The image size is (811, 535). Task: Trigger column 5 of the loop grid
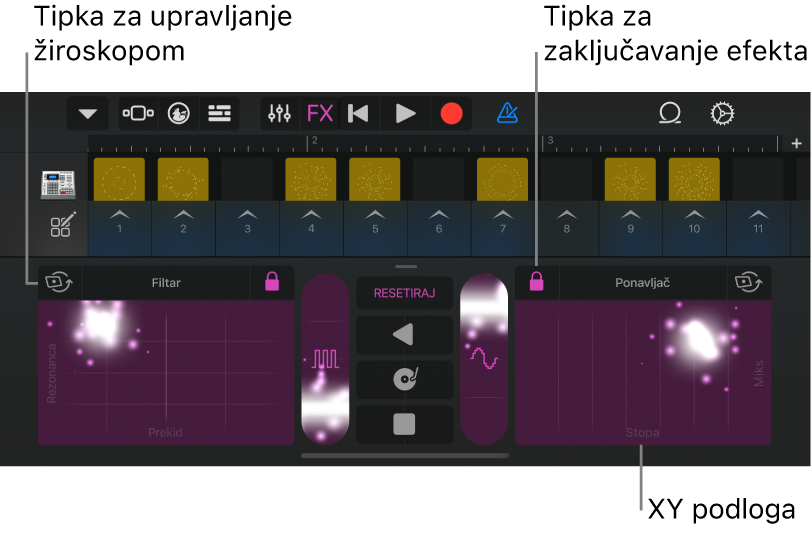[x=375, y=228]
